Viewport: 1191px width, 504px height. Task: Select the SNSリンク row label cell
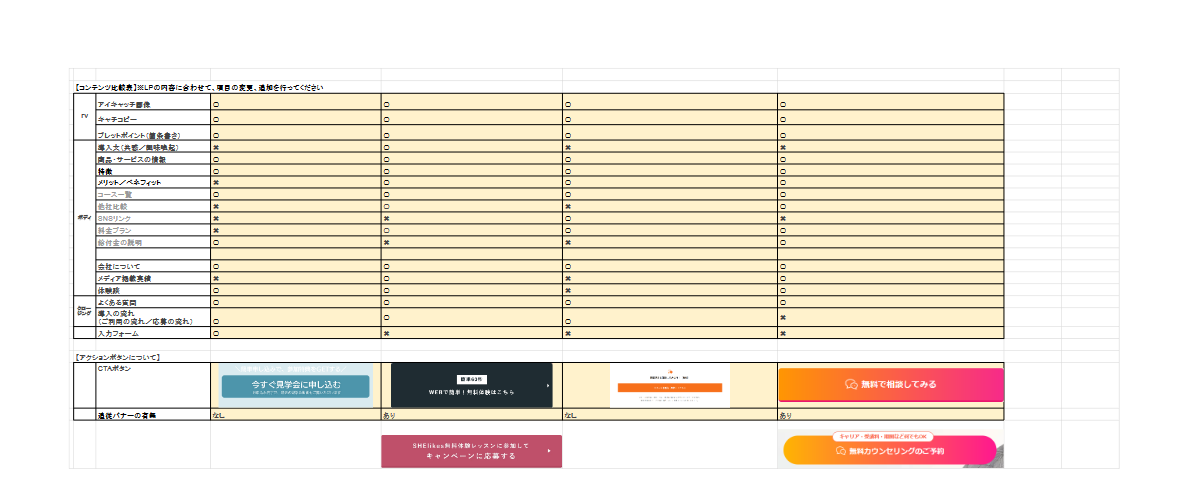point(152,218)
